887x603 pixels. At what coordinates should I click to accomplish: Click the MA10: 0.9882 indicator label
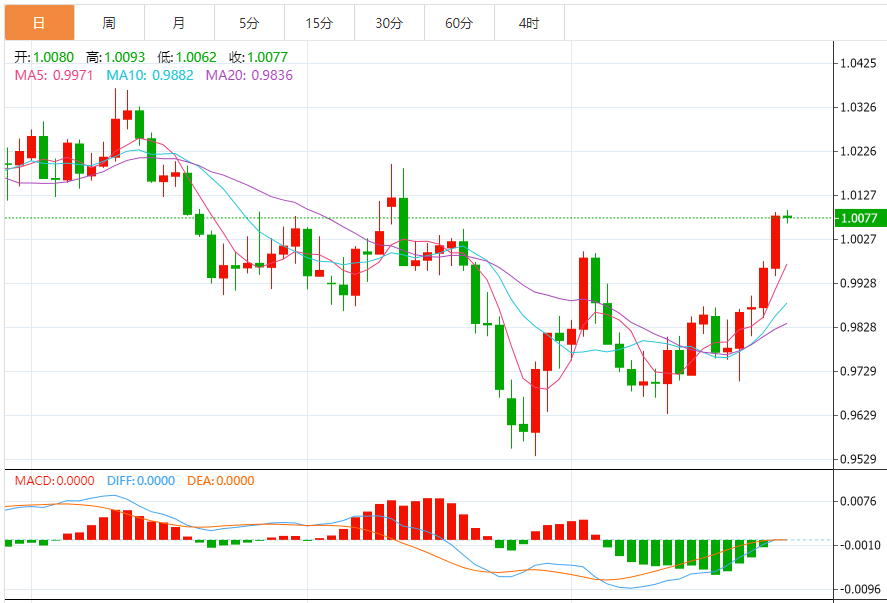coord(150,75)
